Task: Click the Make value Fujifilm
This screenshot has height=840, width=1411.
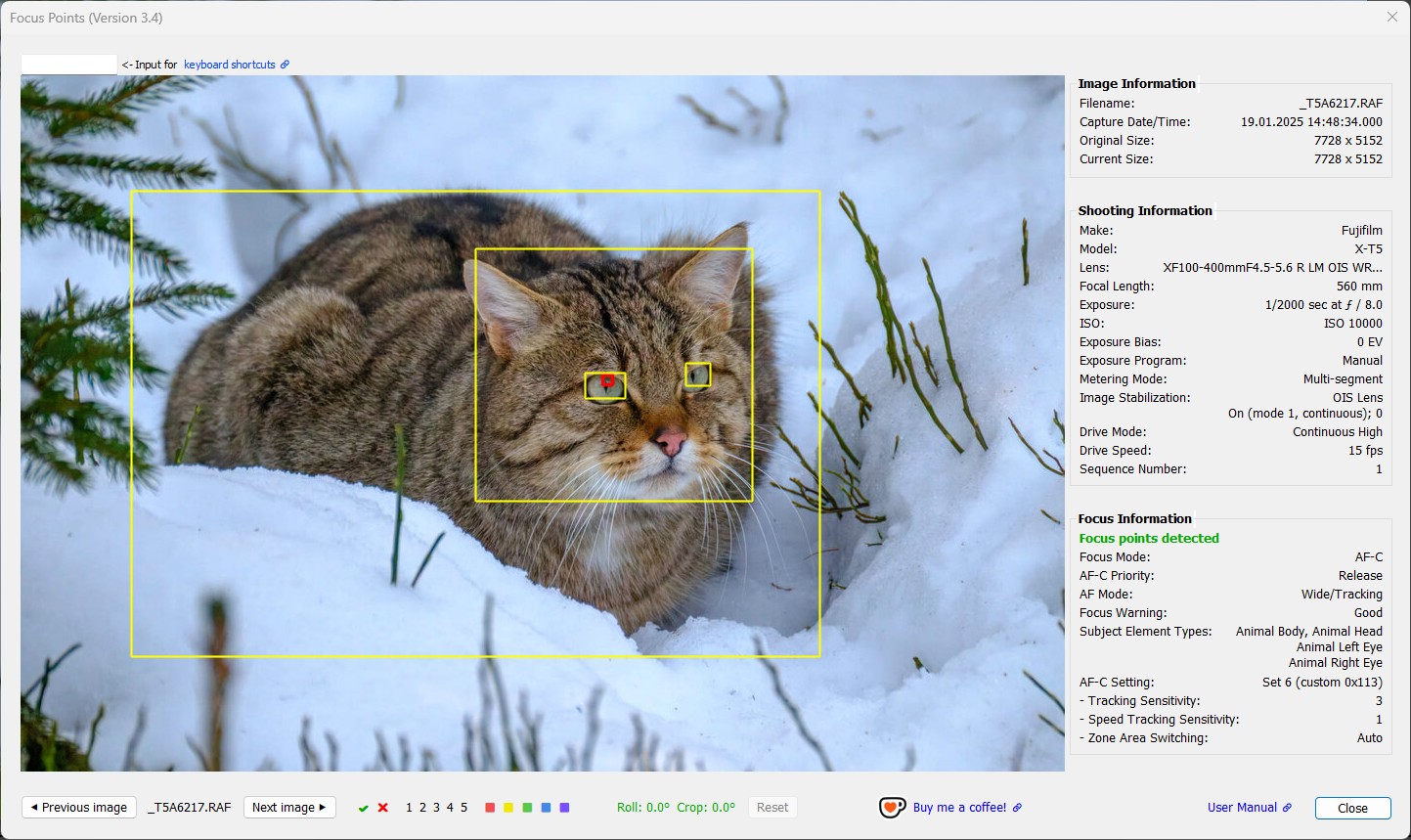Action: [1362, 231]
